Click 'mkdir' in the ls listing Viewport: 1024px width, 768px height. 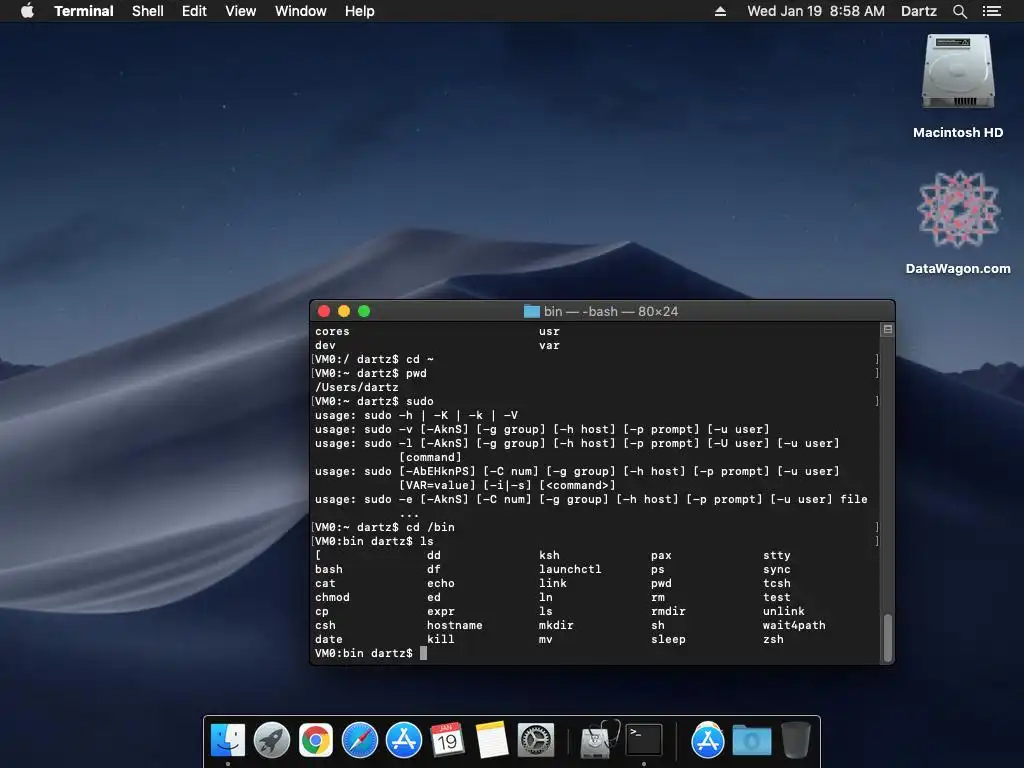(x=556, y=626)
